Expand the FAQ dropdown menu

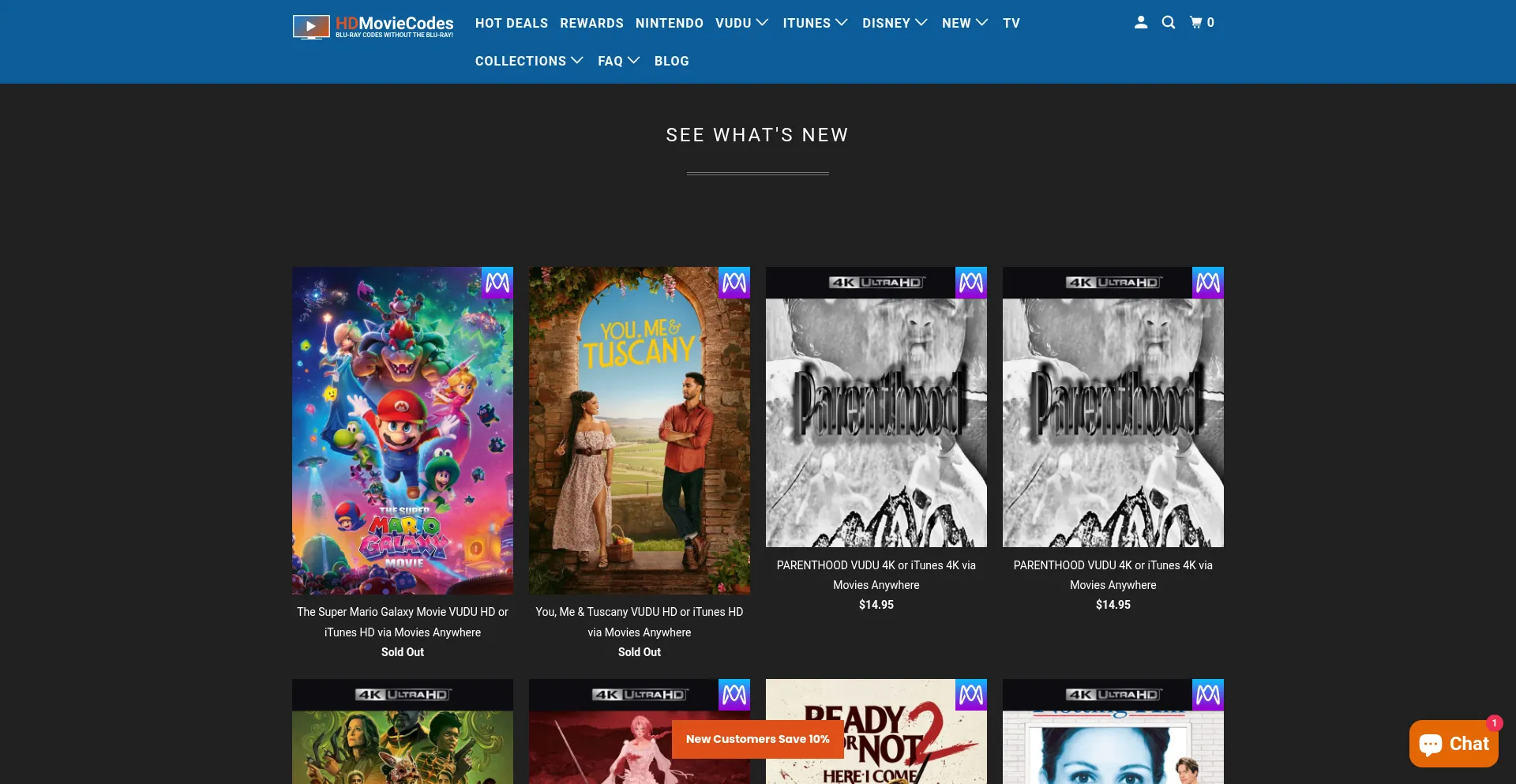(618, 61)
